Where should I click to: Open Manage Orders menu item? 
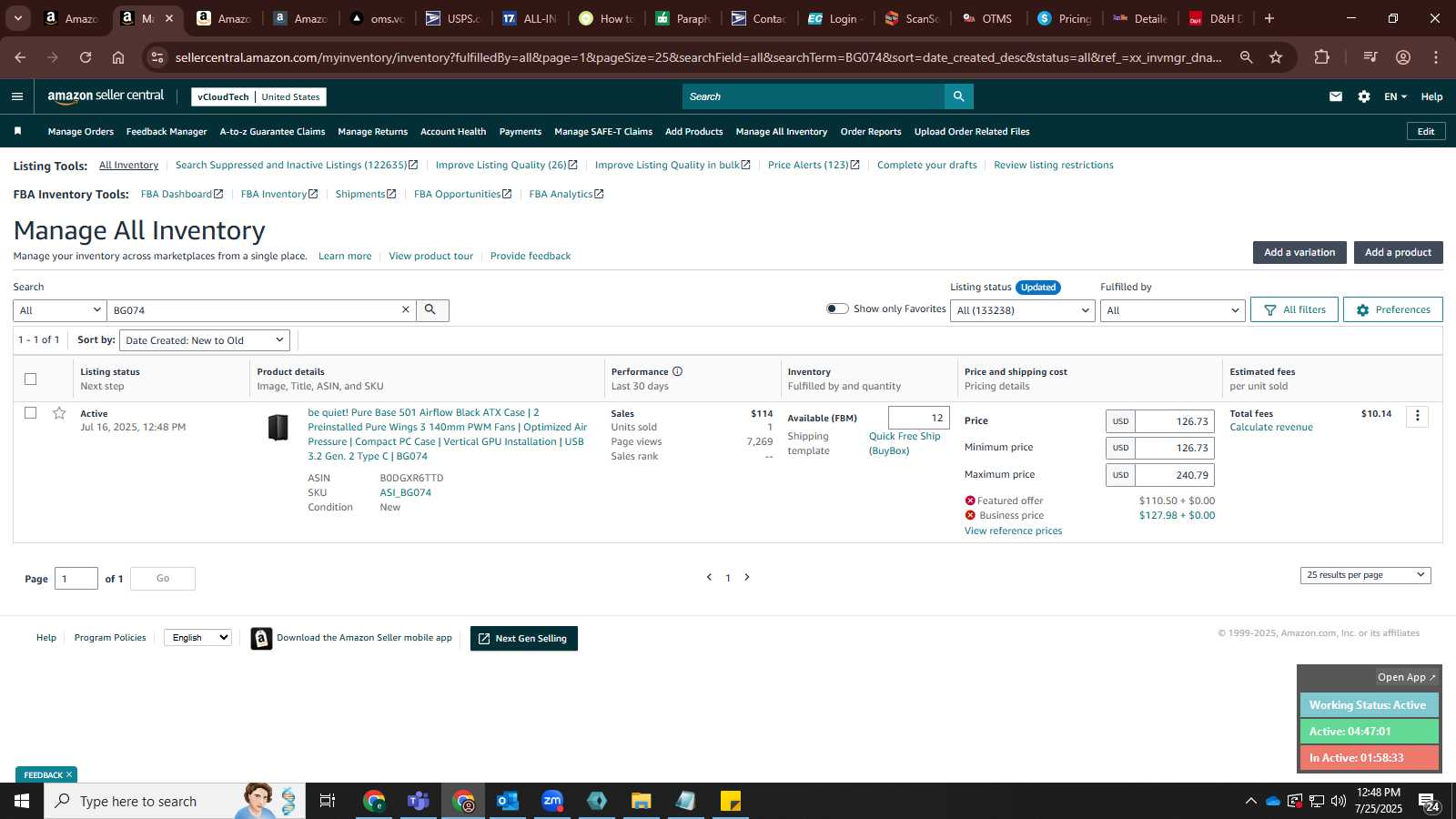click(x=81, y=131)
